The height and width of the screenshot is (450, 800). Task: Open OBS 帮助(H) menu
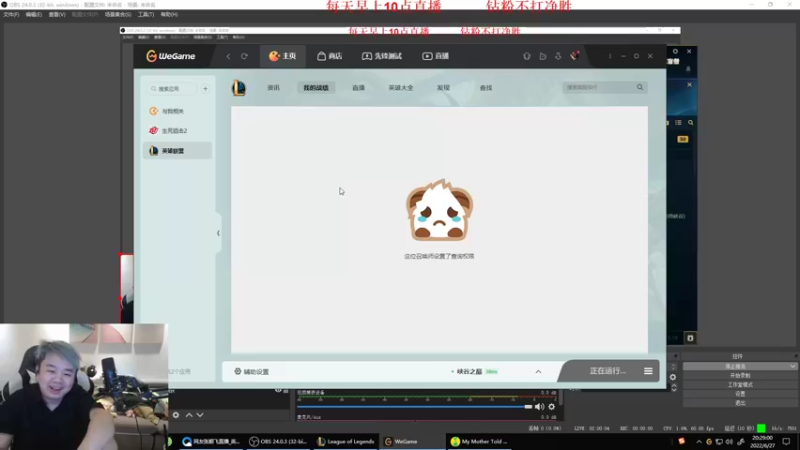point(169,14)
